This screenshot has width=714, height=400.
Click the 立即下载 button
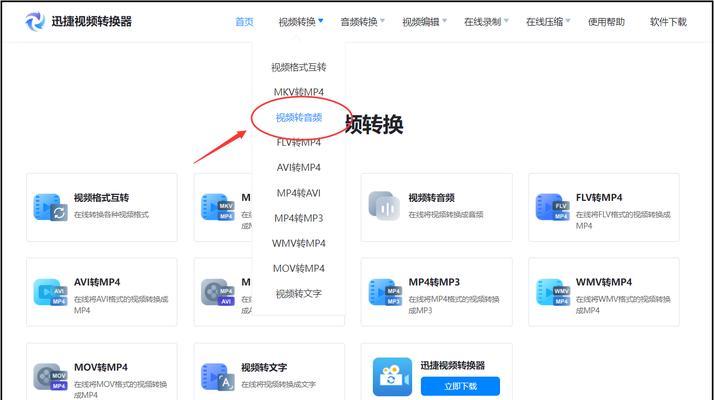(460, 386)
